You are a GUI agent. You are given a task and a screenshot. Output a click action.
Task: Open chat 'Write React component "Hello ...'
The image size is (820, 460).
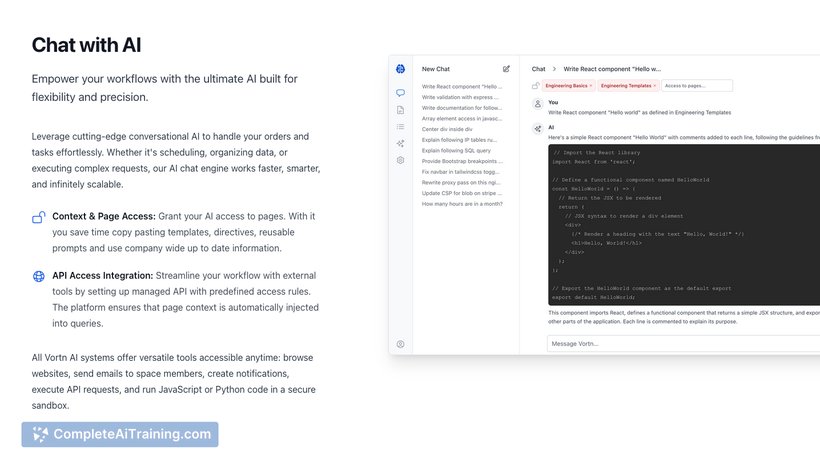tap(462, 87)
